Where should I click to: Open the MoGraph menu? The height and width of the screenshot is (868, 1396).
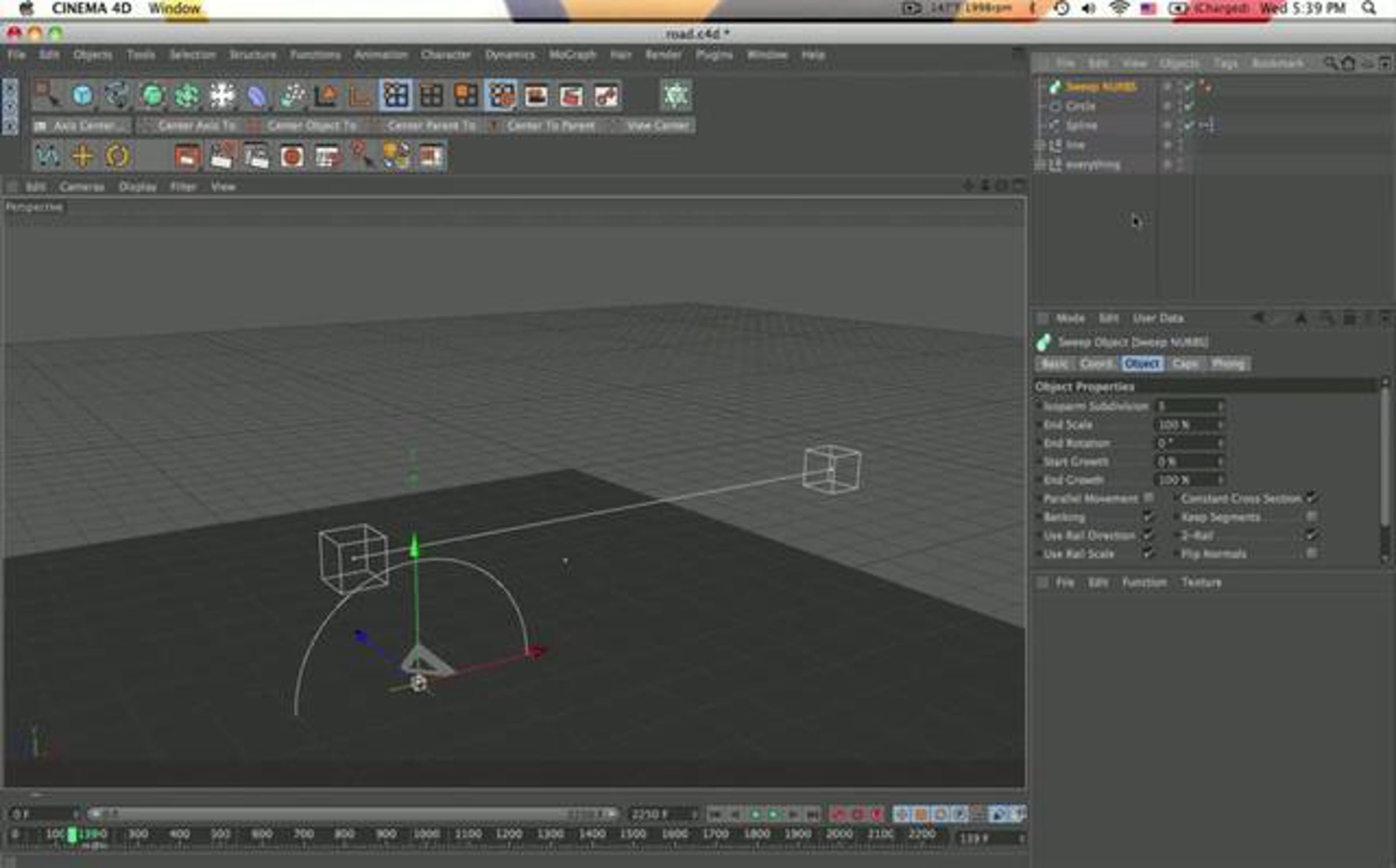click(572, 55)
